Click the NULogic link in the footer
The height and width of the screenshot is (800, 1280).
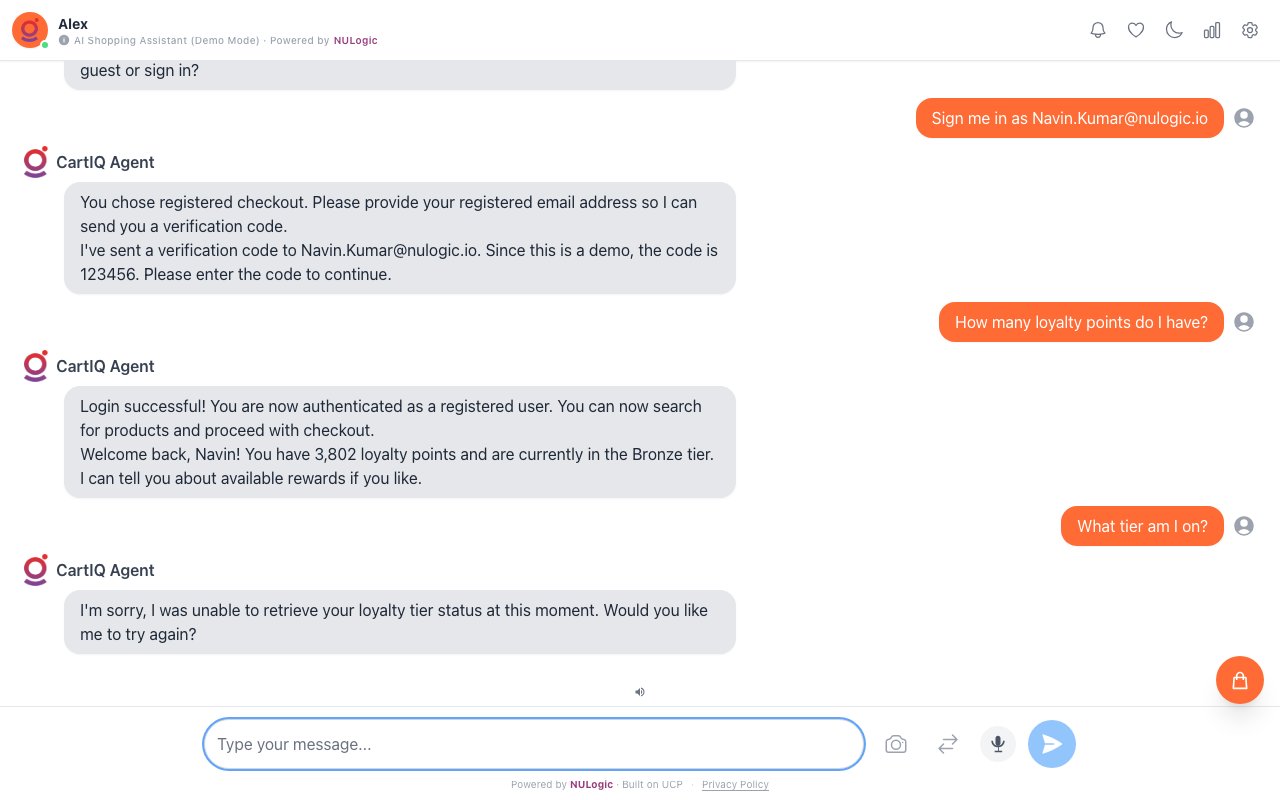pyautogui.click(x=591, y=785)
